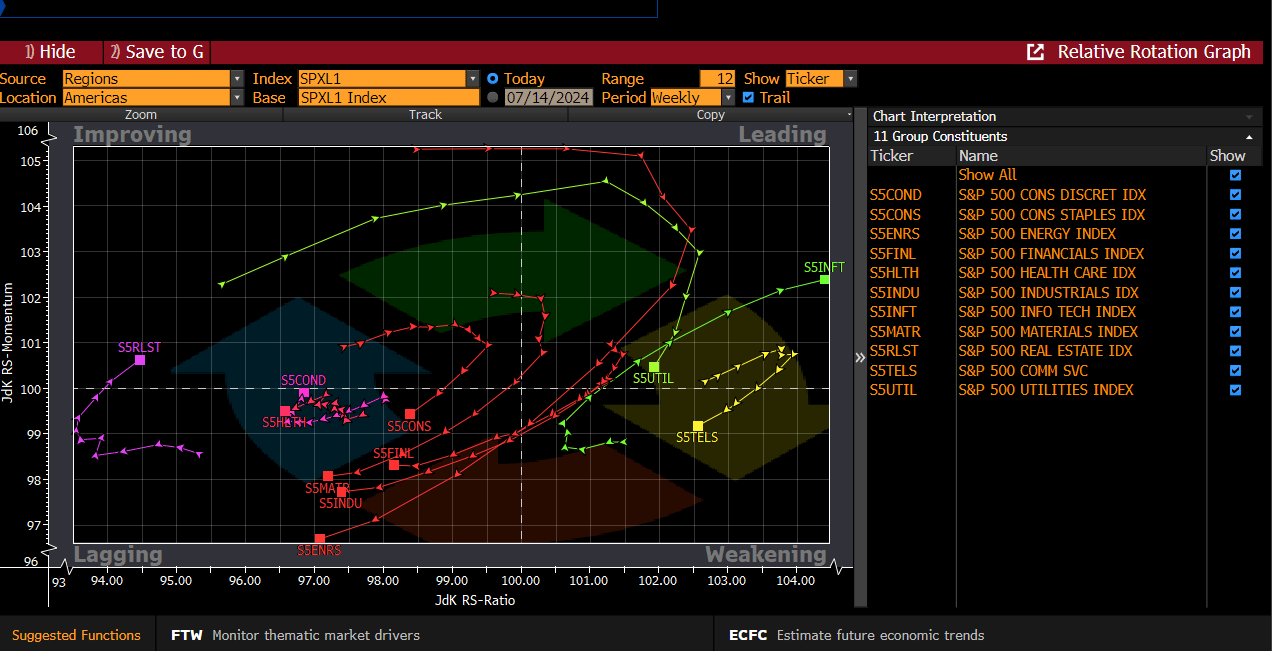The width and height of the screenshot is (1272, 651).
Task: Click the yellow S5TELS marker on the chart
Action: 698,426
